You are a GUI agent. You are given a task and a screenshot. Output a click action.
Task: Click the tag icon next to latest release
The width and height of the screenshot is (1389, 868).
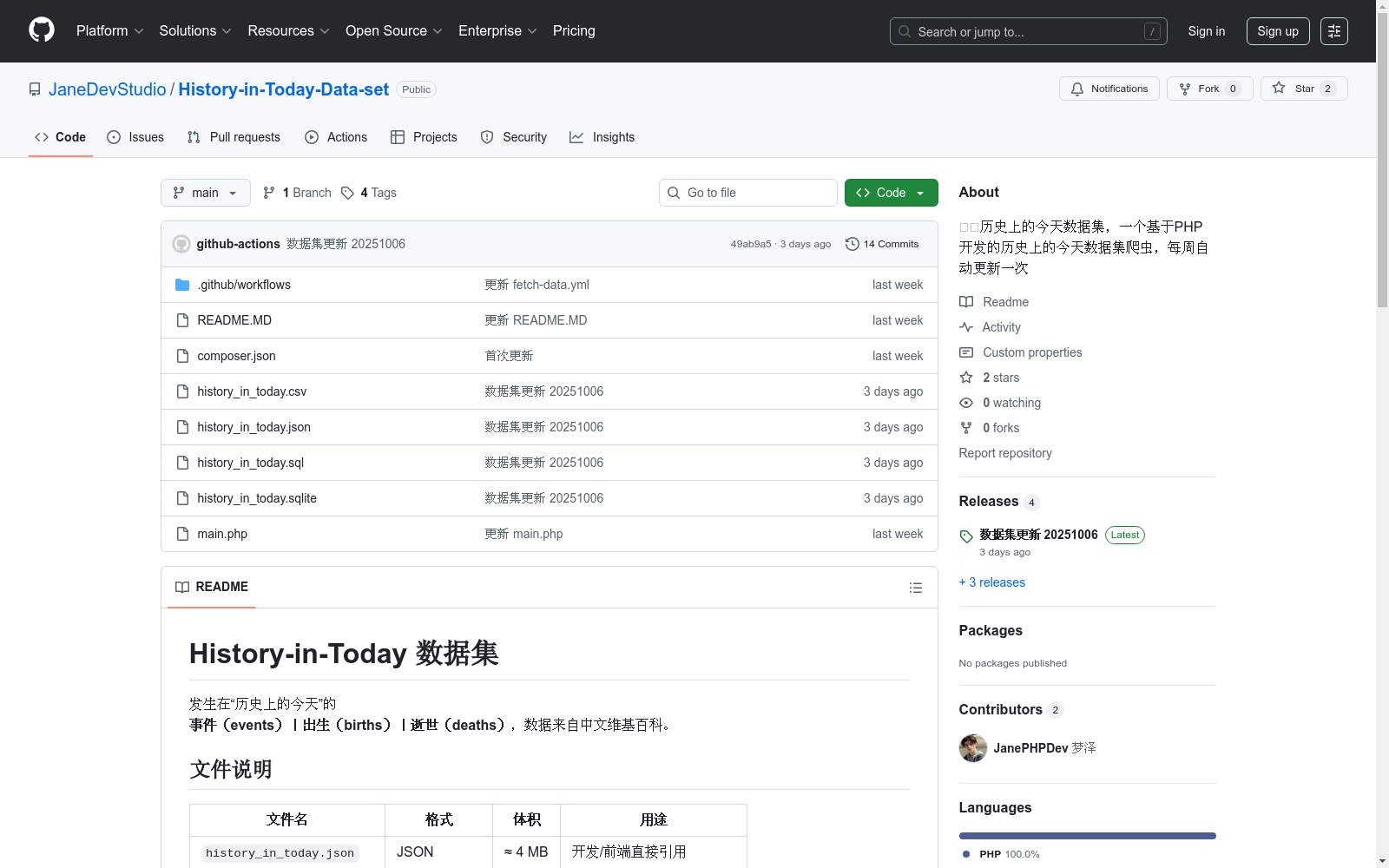point(966,536)
